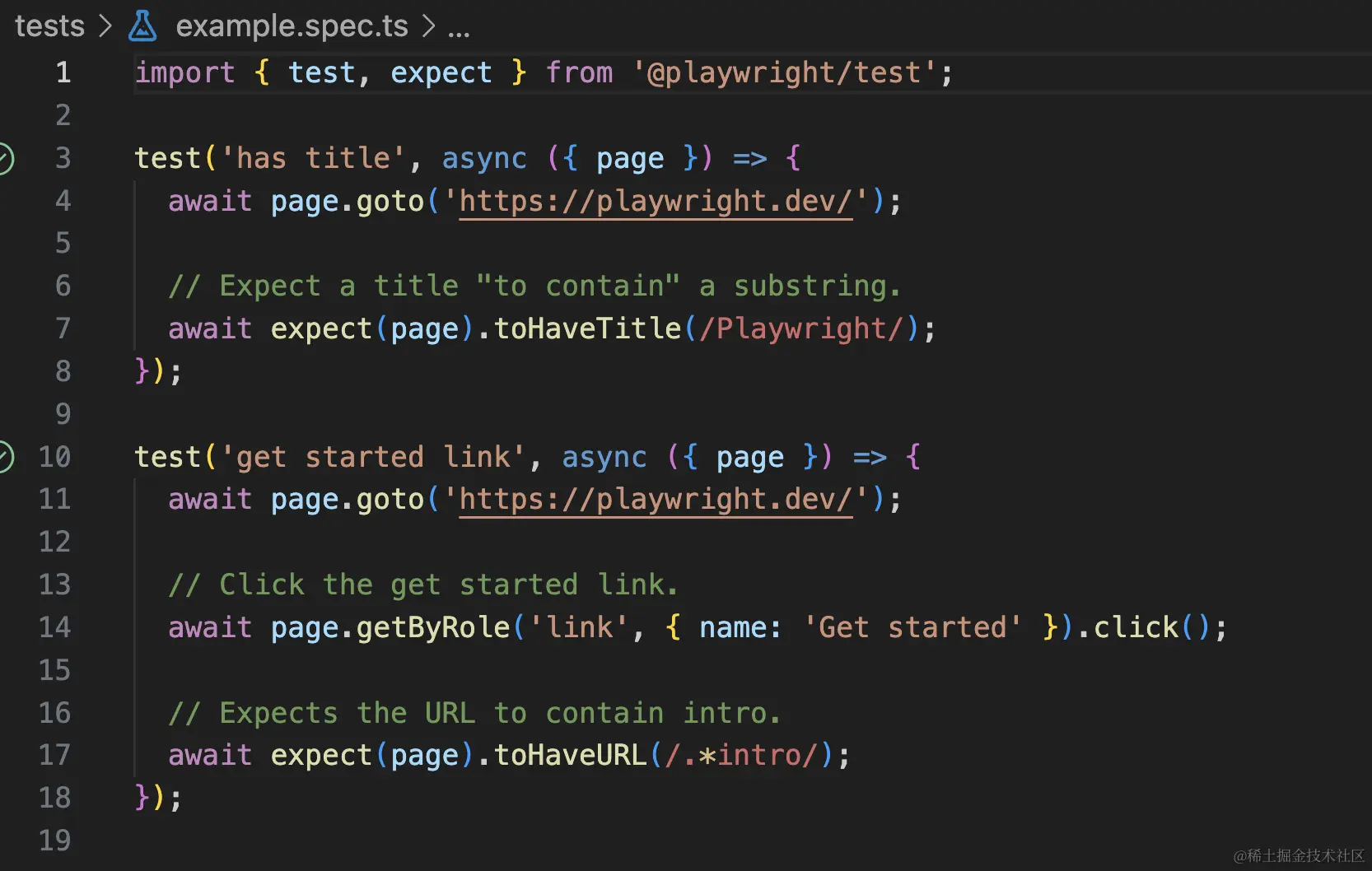The height and width of the screenshot is (871, 1372).
Task: Open the playwright.dev link on line 11
Action: pyautogui.click(x=656, y=500)
